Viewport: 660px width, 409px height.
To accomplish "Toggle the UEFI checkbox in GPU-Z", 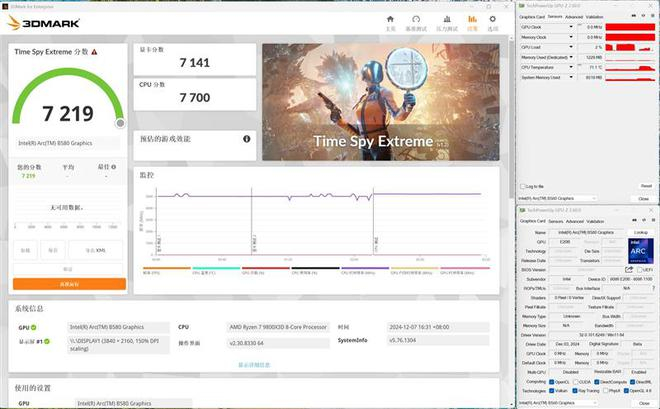I will [x=639, y=269].
